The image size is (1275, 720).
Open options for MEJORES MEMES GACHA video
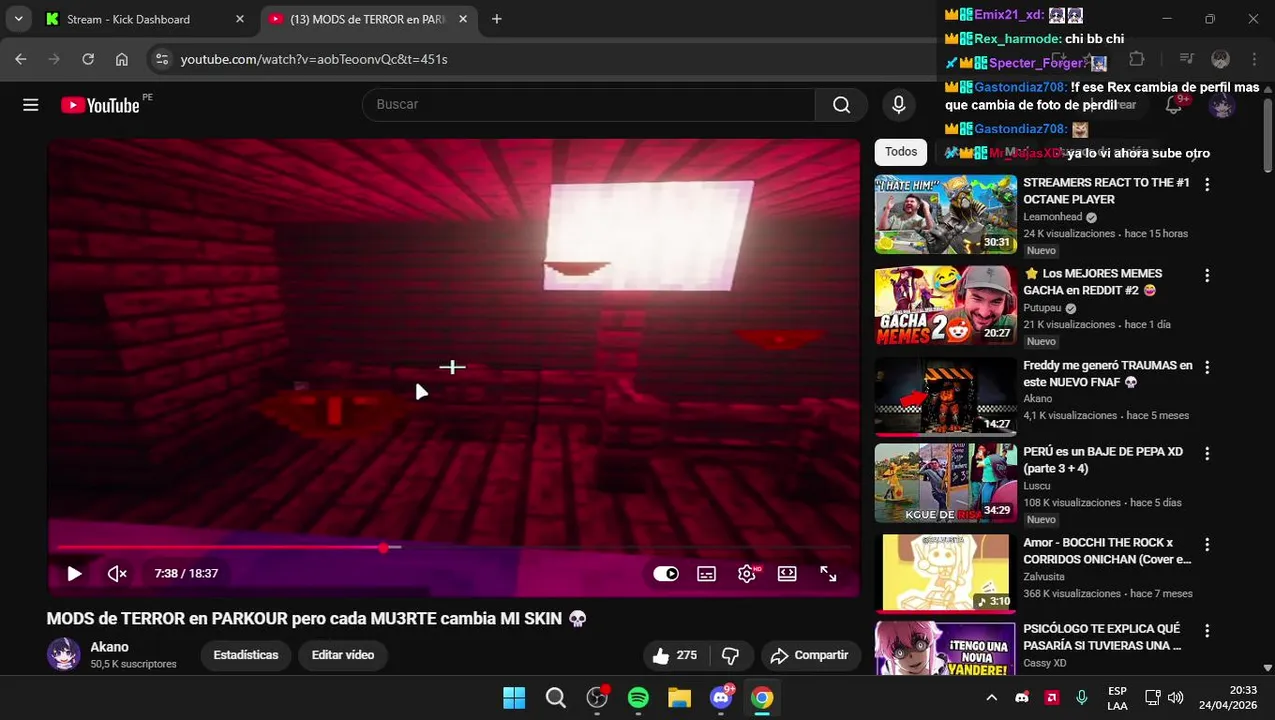(x=1207, y=276)
